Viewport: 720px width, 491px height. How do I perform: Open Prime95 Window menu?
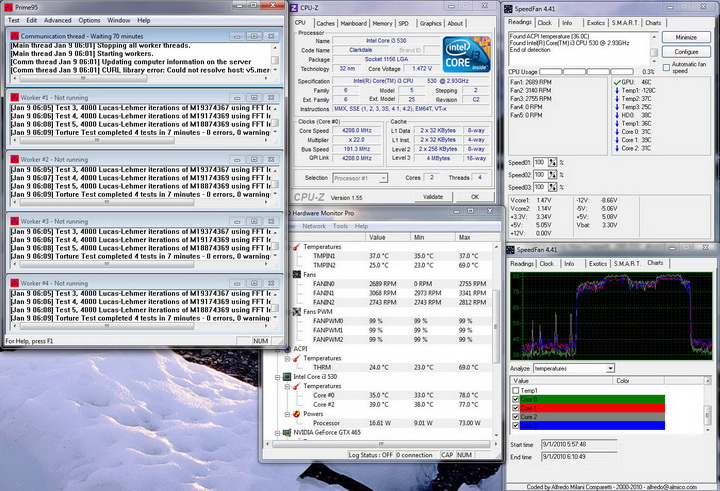pyautogui.click(x=118, y=21)
